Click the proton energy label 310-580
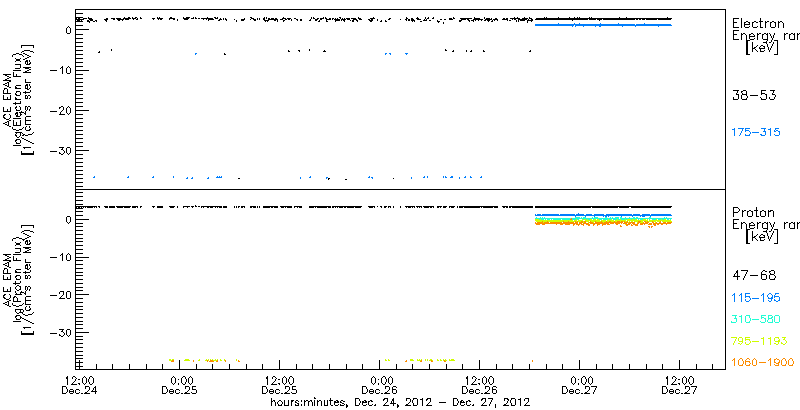800x410 pixels. click(x=756, y=320)
